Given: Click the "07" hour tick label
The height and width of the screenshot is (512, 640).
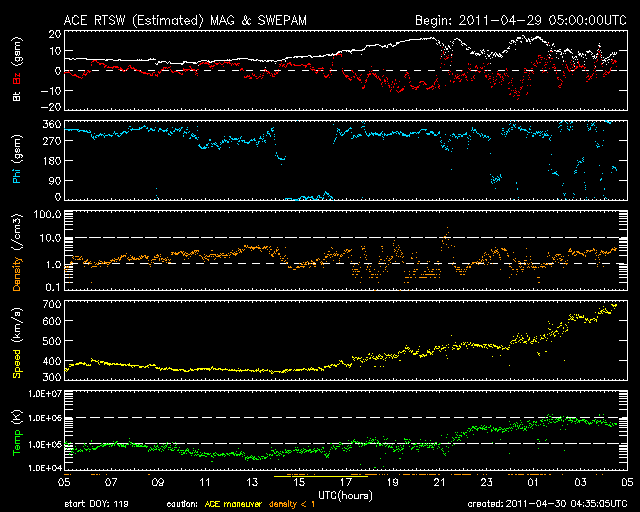Looking at the screenshot, I should click(111, 482).
